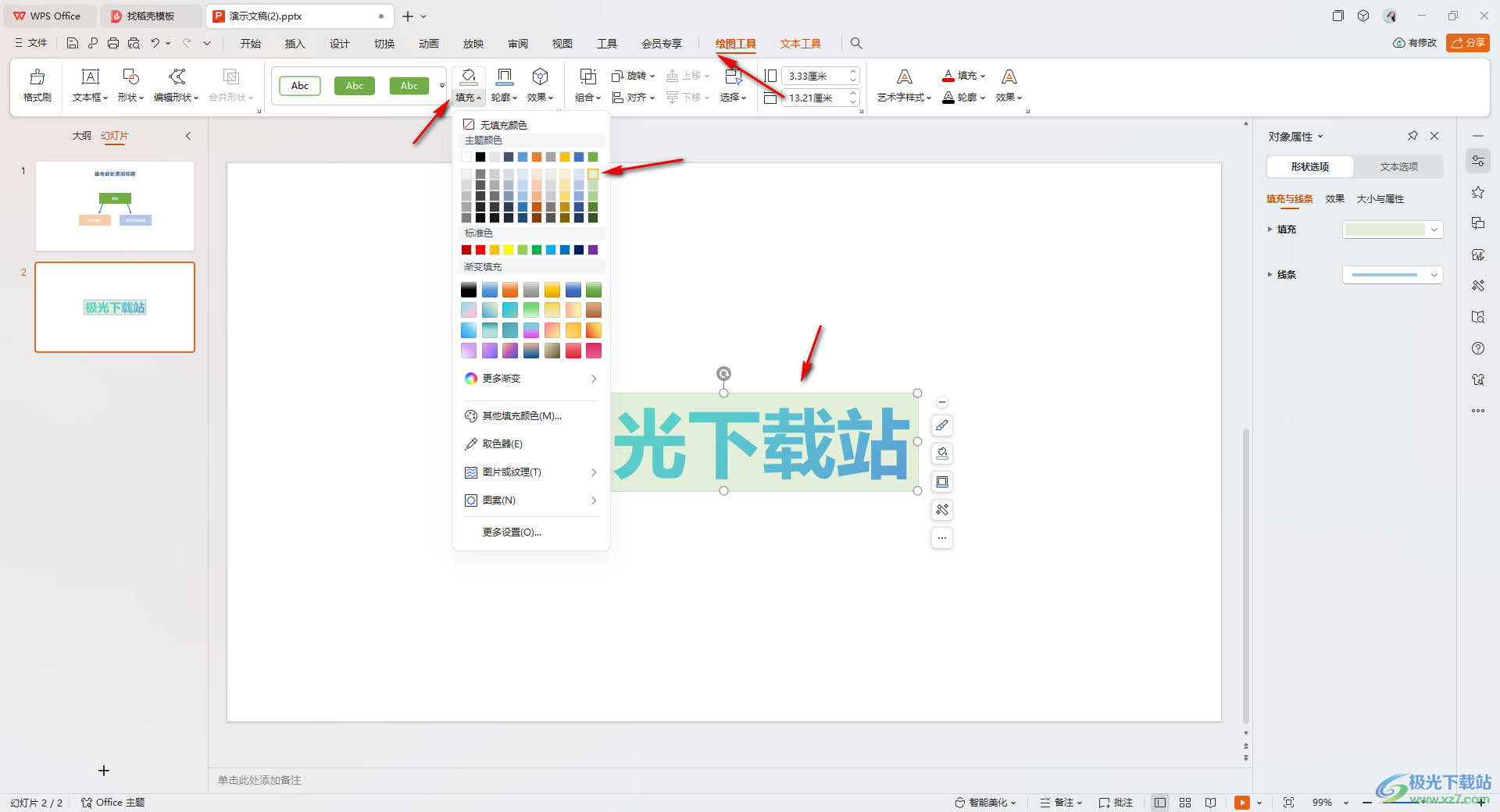Screen dimensions: 1500x812
Task: Collapse the slide thumbnail panel chevron
Action: click(x=188, y=136)
